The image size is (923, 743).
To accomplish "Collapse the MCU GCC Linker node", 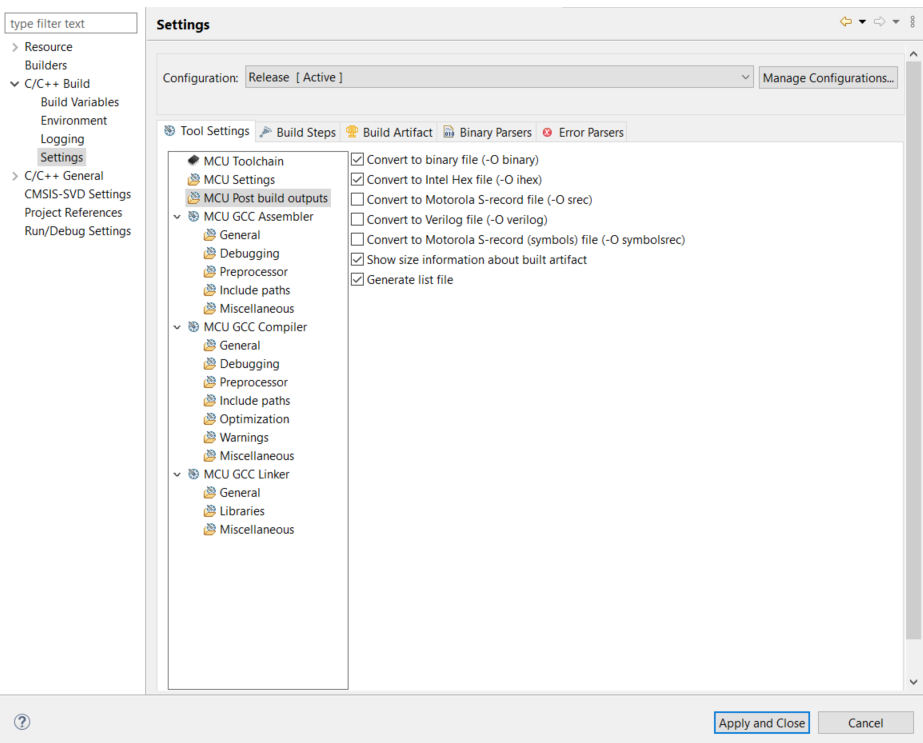I will [177, 474].
